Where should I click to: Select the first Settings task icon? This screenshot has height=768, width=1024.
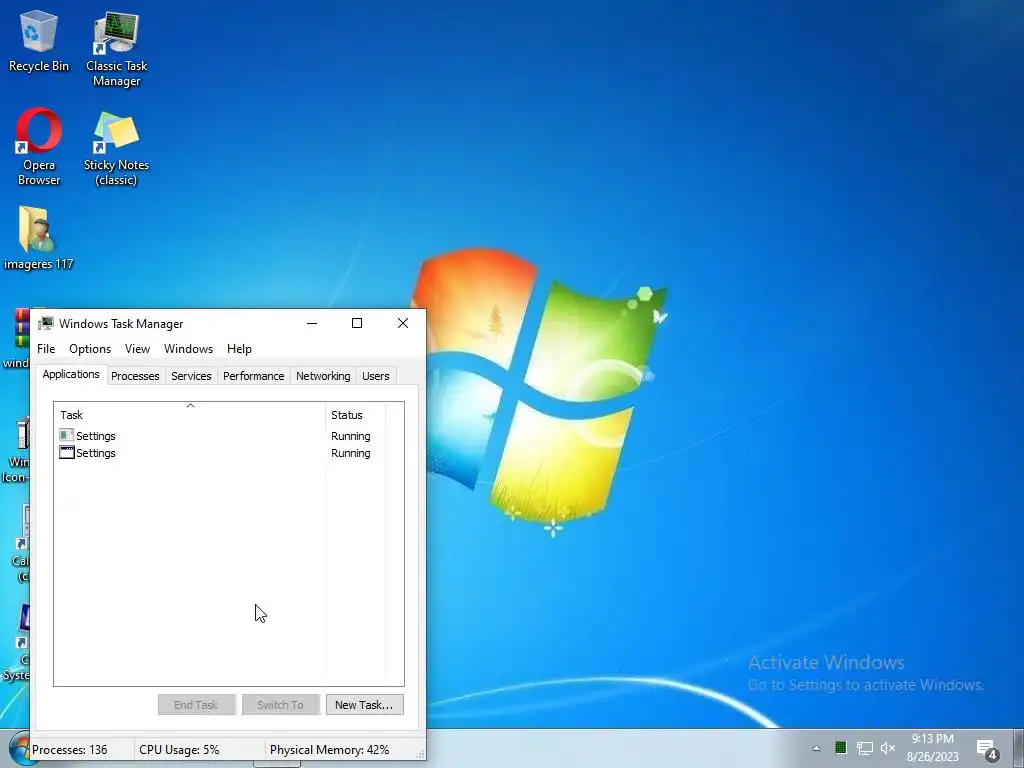pos(67,436)
